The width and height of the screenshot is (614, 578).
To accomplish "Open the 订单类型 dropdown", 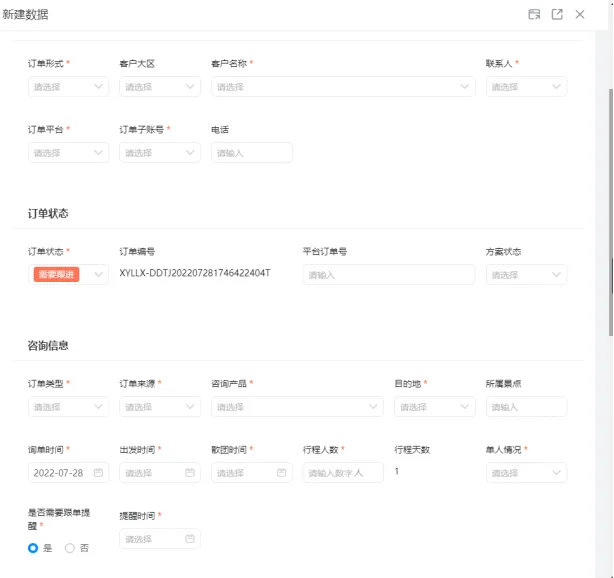I will [x=68, y=406].
